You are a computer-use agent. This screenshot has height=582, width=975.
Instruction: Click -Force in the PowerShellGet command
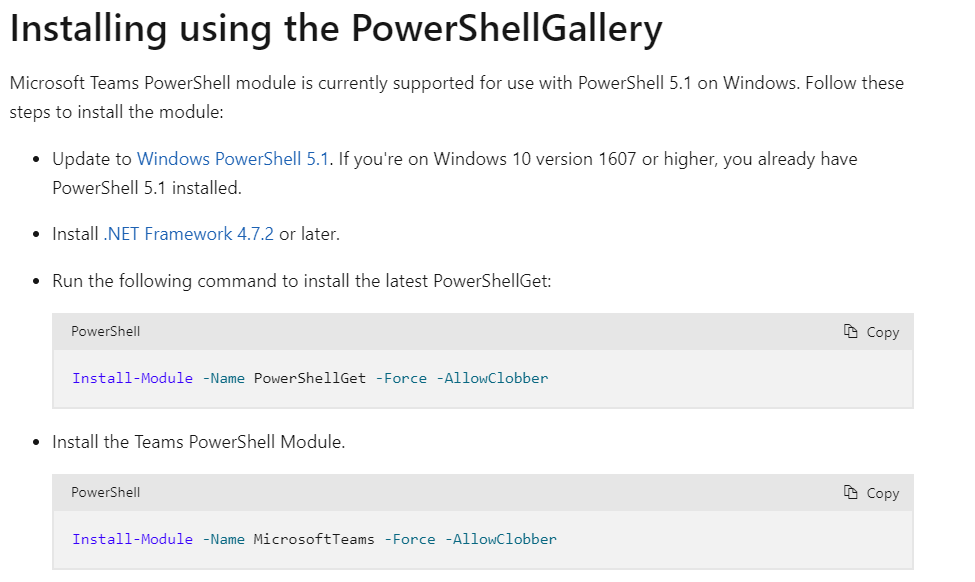coord(401,378)
